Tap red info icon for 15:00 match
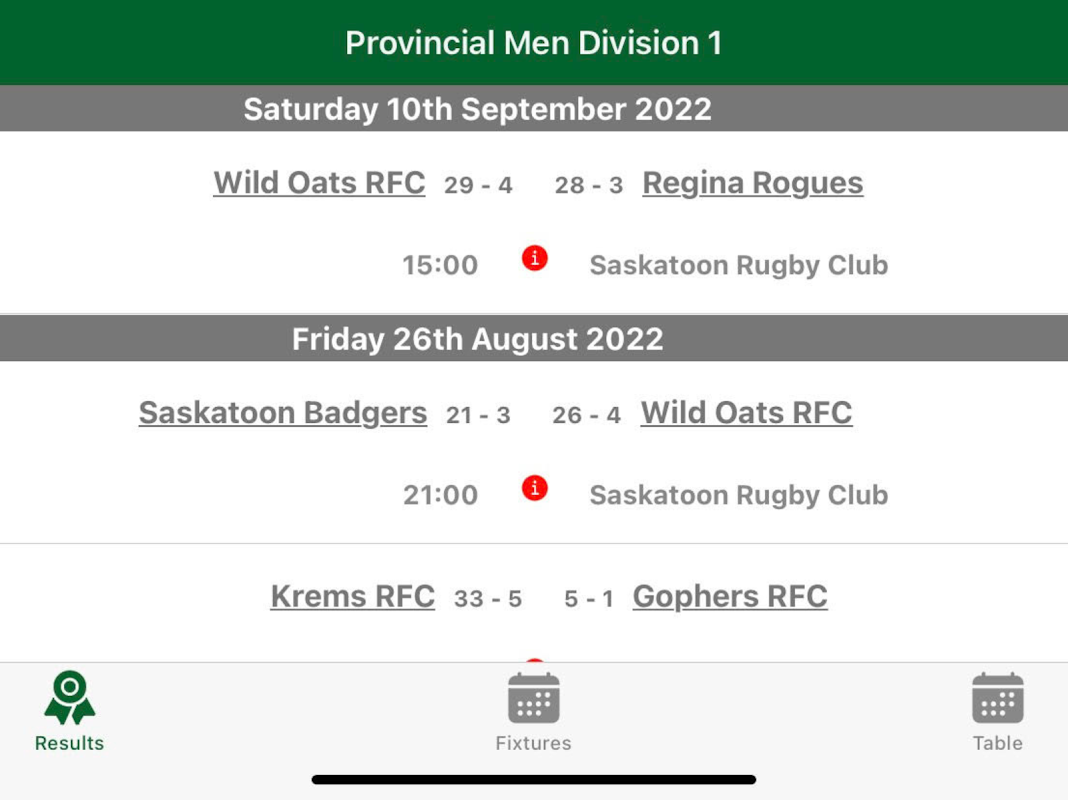Image resolution: width=1068 pixels, height=800 pixels. click(535, 258)
